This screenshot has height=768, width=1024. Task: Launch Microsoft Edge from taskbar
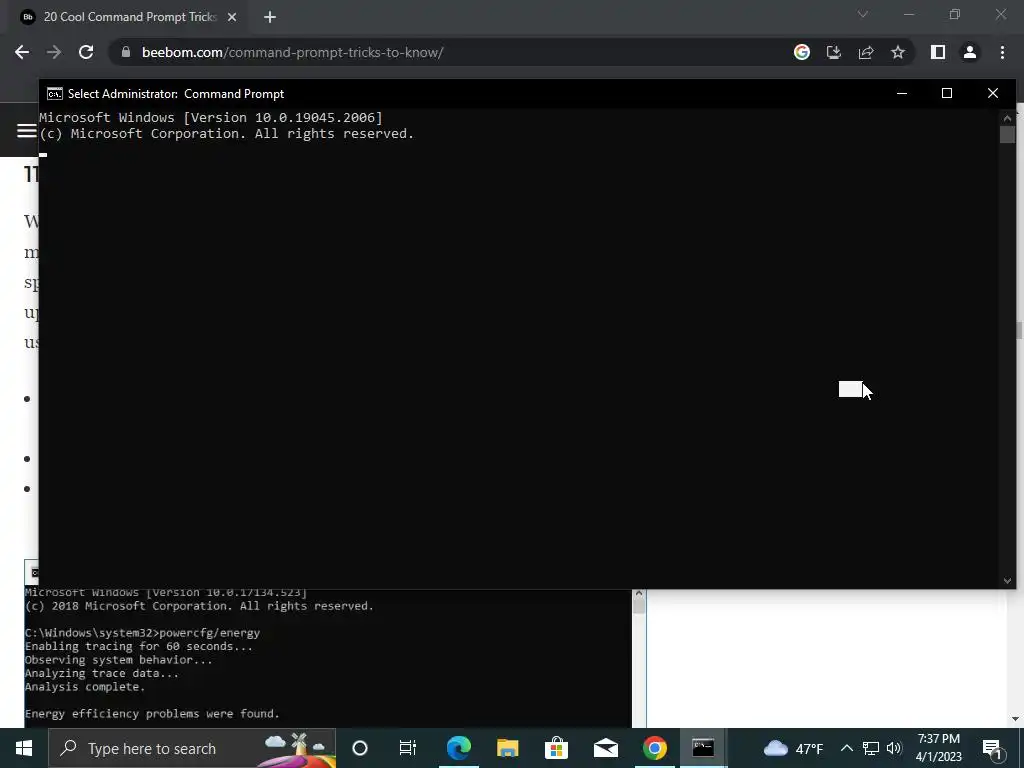click(458, 748)
